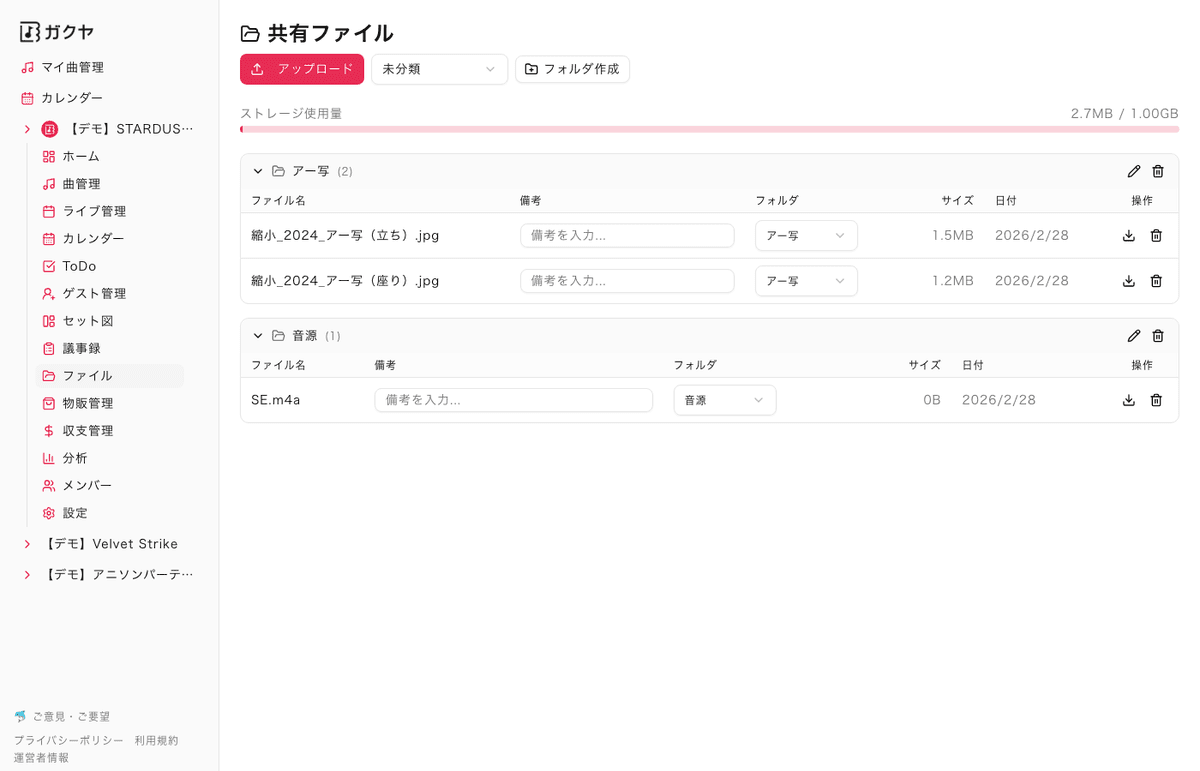Download the SE.m4a file
Image resolution: width=1200 pixels, height=771 pixels.
click(1129, 399)
